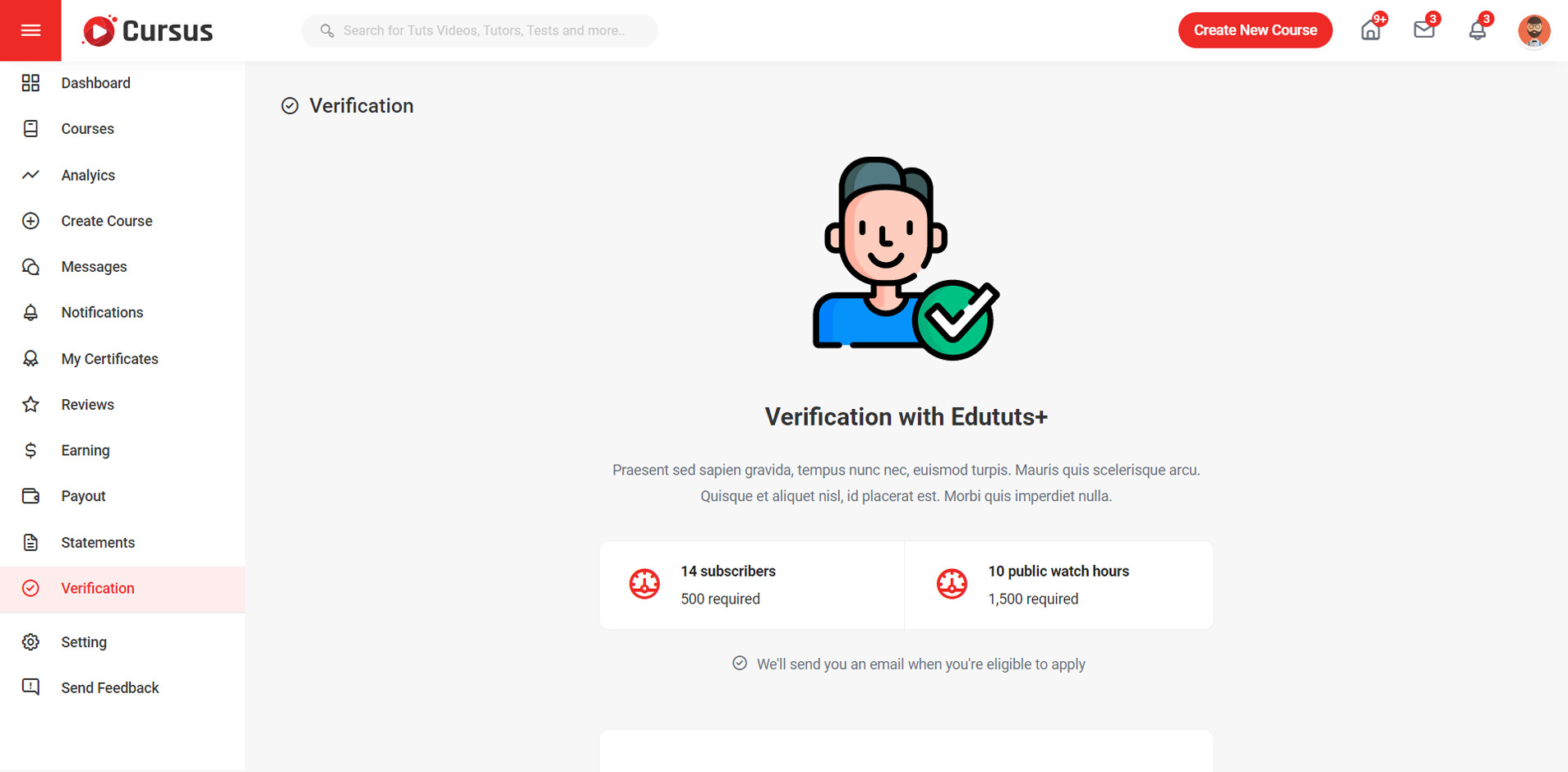This screenshot has height=772, width=1568.
Task: Open Send Feedback in the sidebar
Action: pyautogui.click(x=109, y=688)
